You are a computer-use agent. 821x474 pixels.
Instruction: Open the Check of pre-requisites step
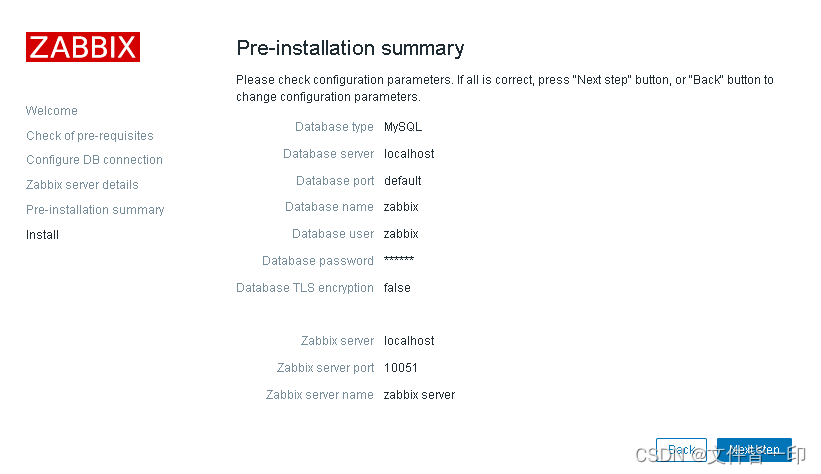coord(90,136)
